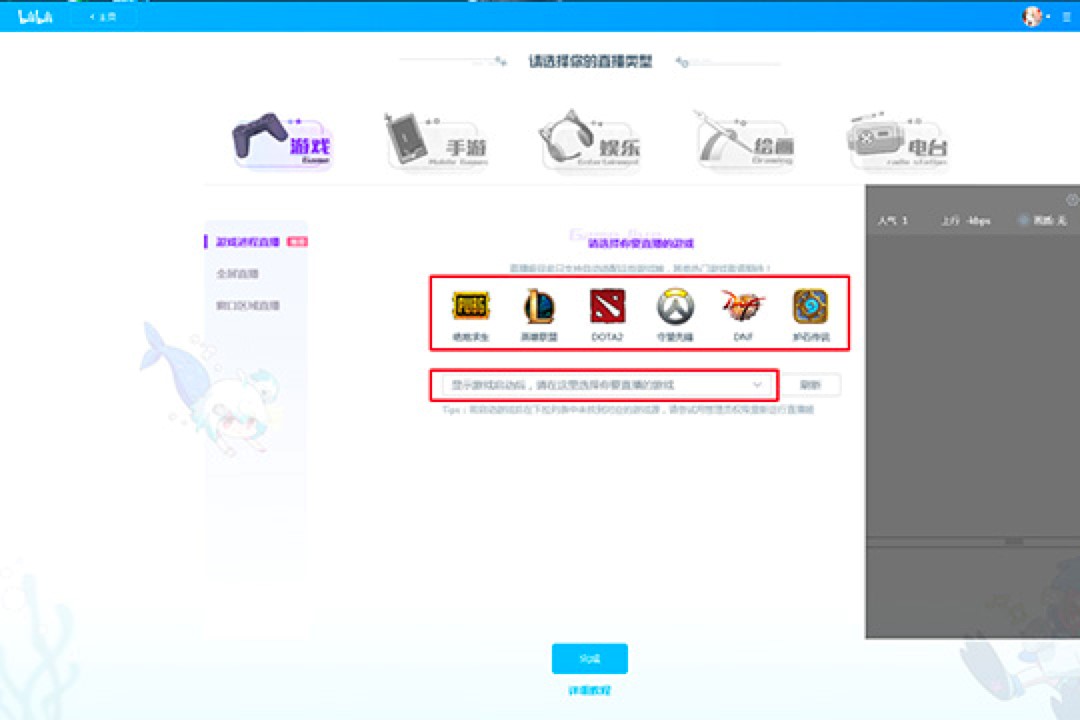This screenshot has height=720, width=1080.
Task: Open the hamburger menu at top right
Action: click(x=1066, y=16)
